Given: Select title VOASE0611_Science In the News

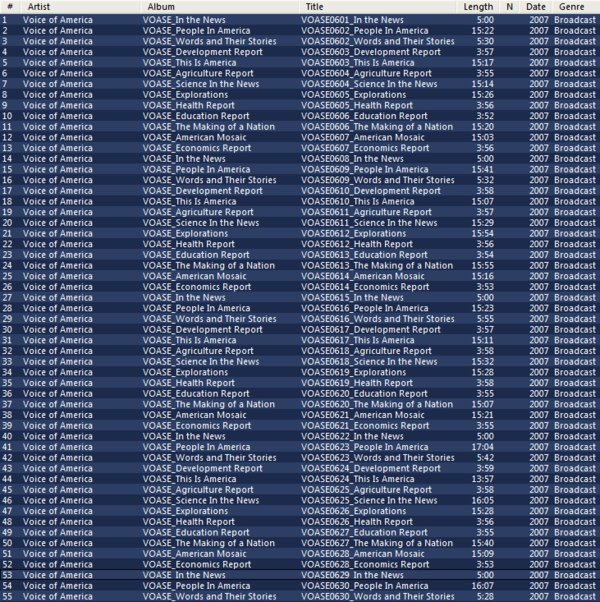Looking at the screenshot, I should pos(369,223).
